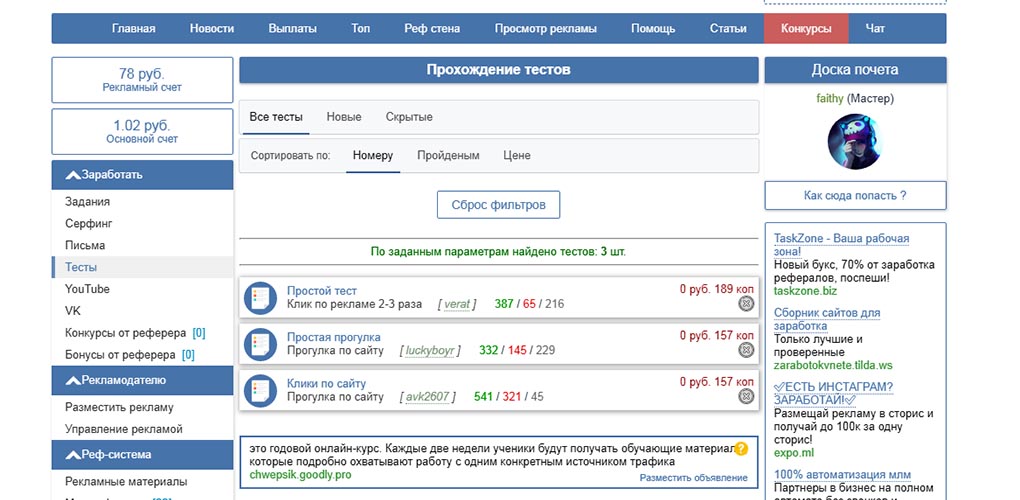1020x500 pixels.
Task: Open the Как сюда попасть ? link
Action: 855,195
